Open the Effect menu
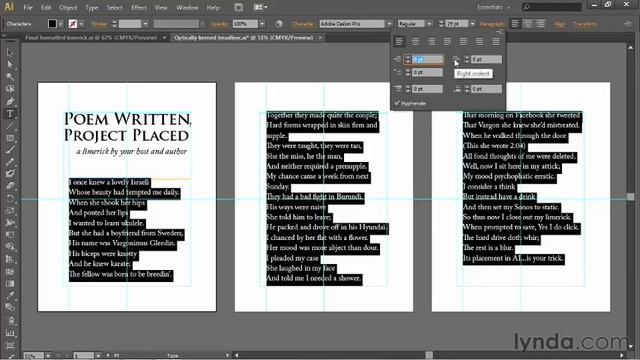 pos(139,7)
